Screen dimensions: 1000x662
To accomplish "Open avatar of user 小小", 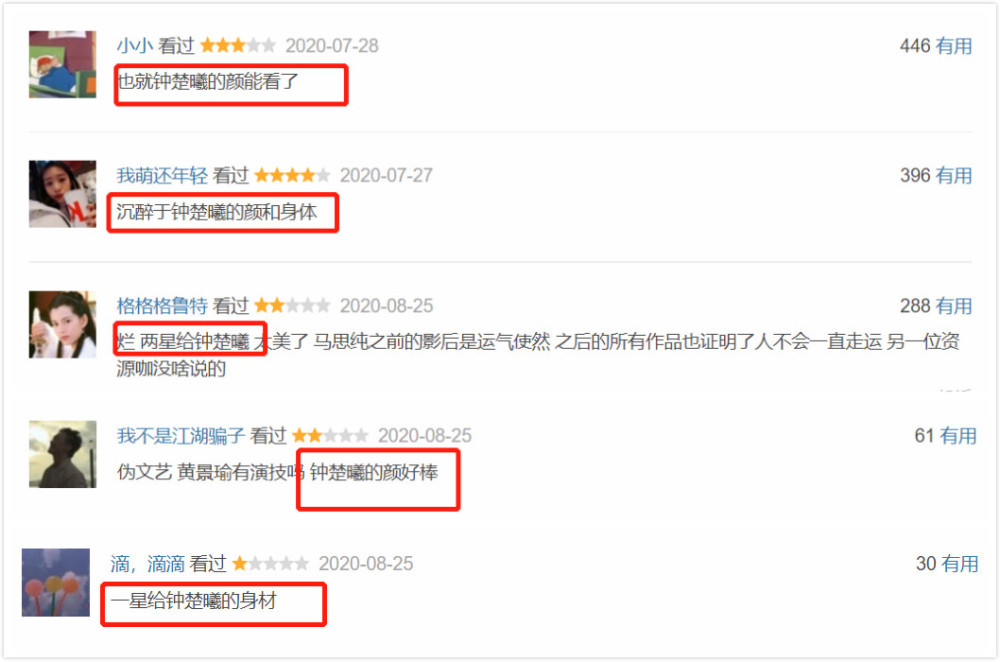I will coord(62,64).
